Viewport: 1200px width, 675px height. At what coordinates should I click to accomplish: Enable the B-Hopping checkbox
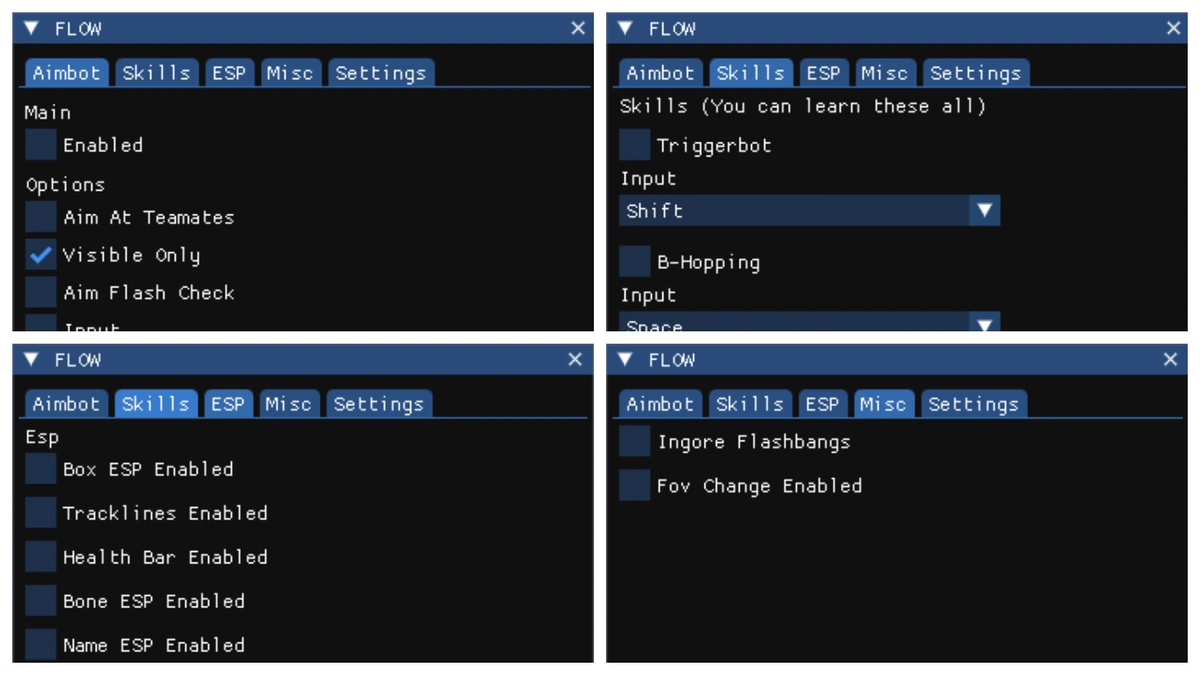pos(635,262)
